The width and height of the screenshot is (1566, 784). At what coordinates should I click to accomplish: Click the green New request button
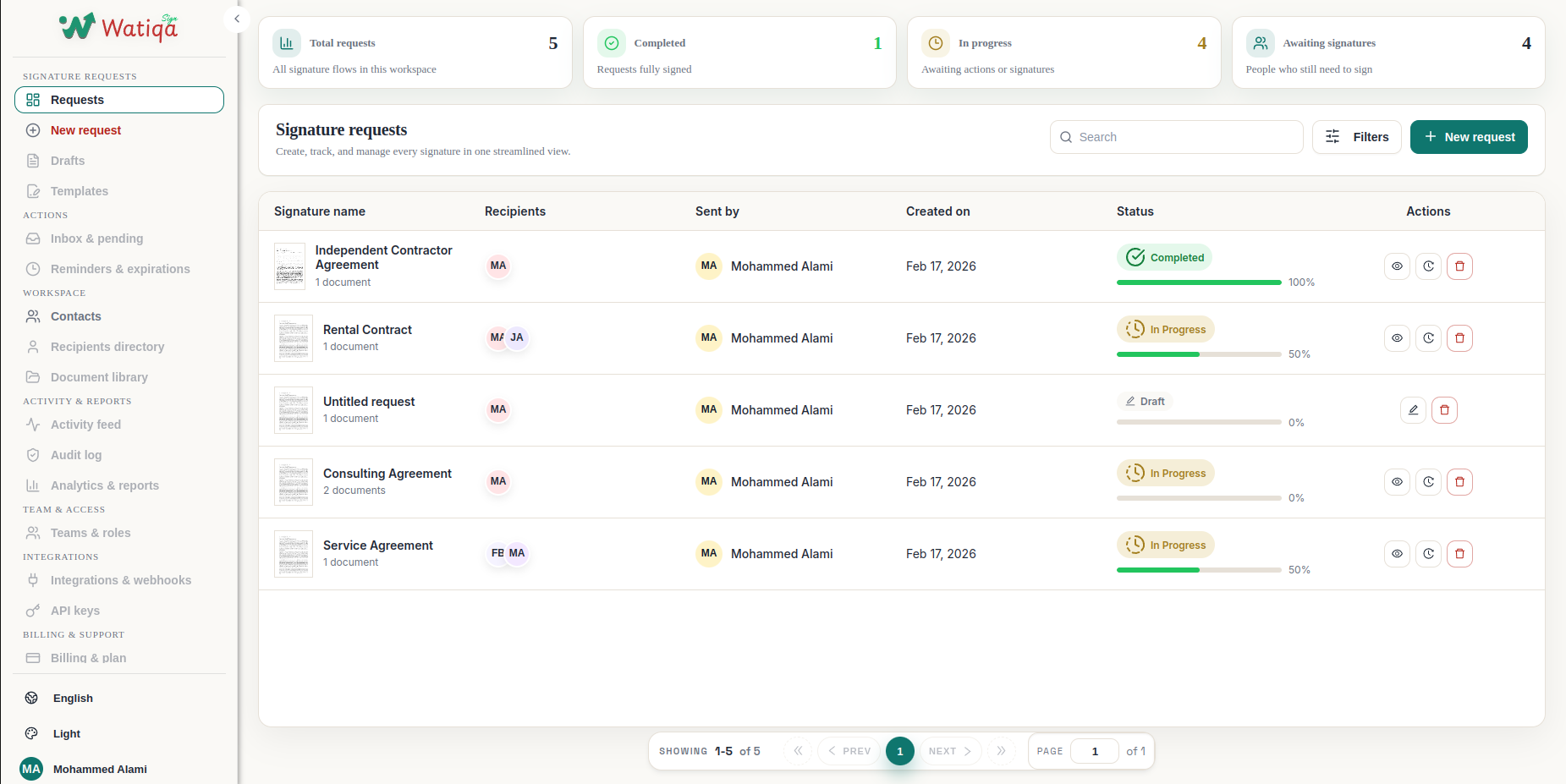pyautogui.click(x=1468, y=137)
